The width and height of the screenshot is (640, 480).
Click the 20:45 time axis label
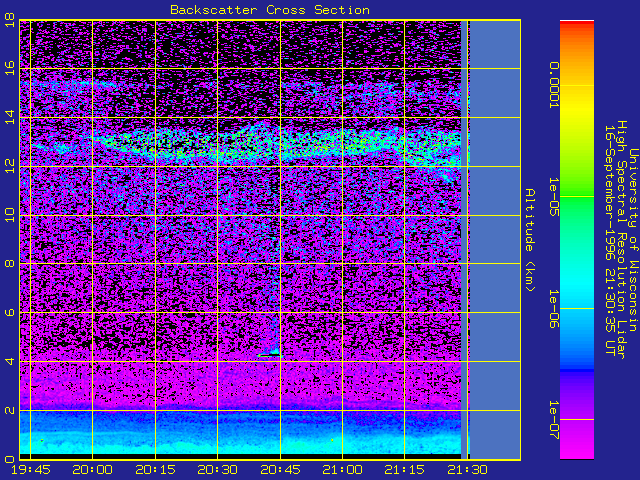280,470
